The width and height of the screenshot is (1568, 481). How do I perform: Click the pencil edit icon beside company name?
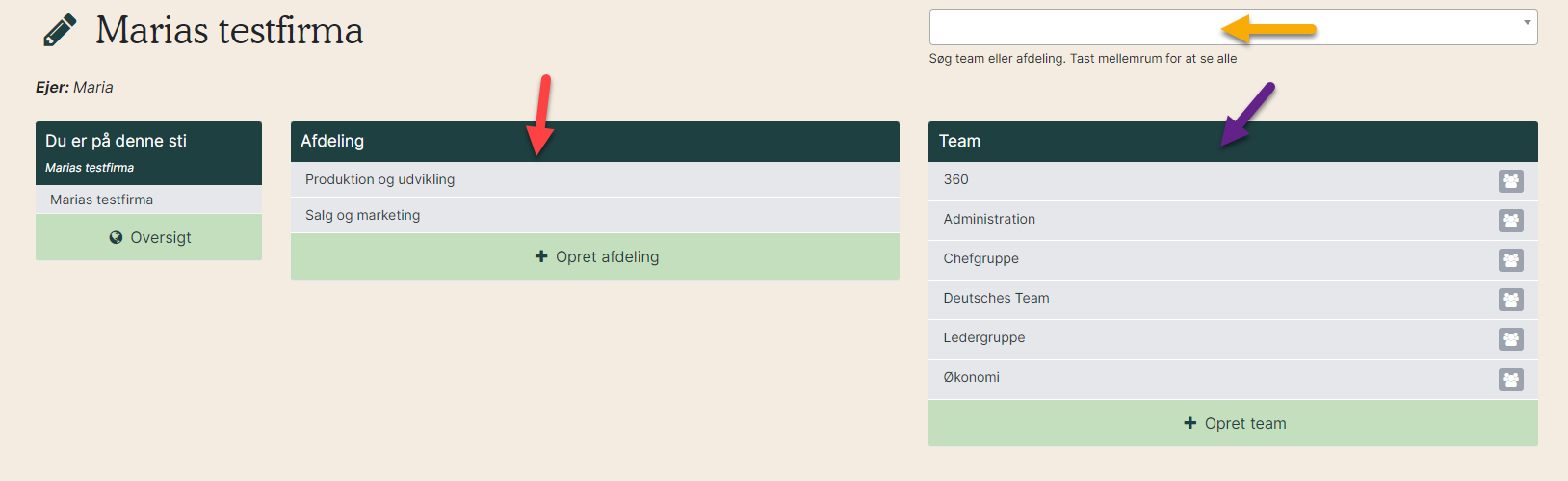60,31
